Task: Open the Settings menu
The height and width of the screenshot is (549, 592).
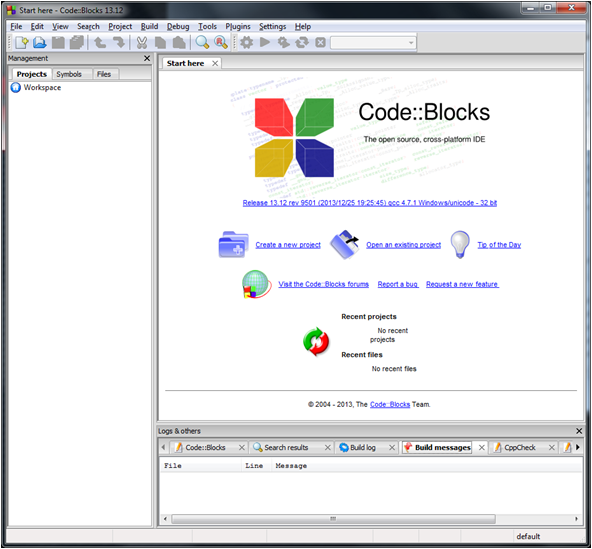Action: [x=272, y=26]
